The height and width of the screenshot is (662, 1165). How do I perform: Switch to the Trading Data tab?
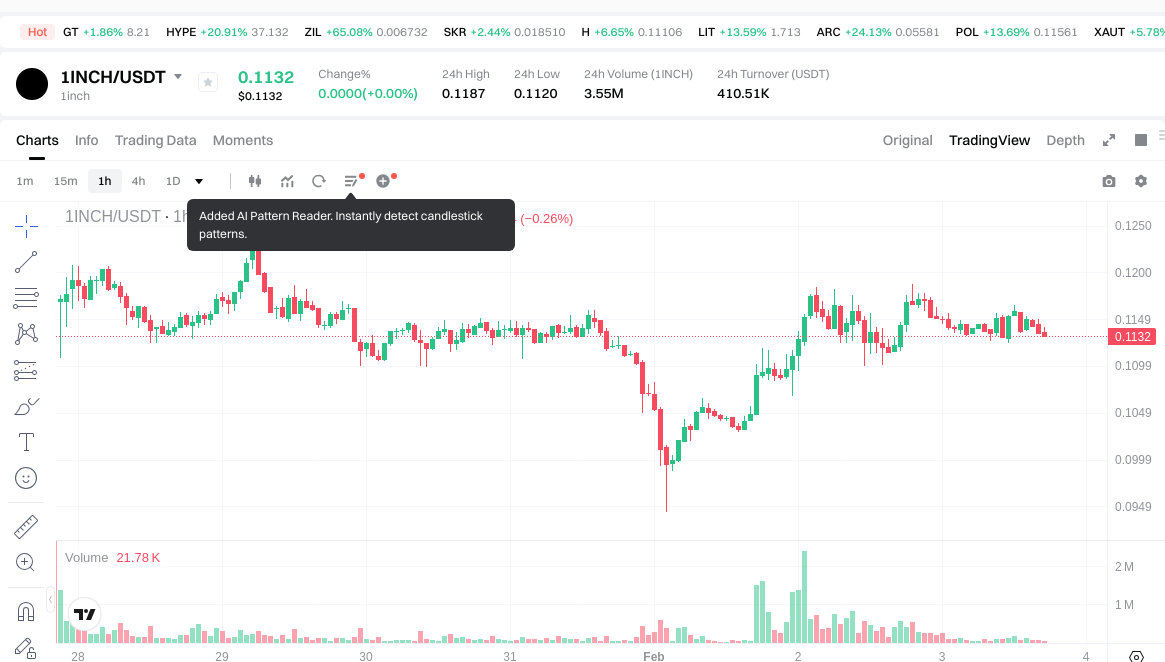coord(155,140)
